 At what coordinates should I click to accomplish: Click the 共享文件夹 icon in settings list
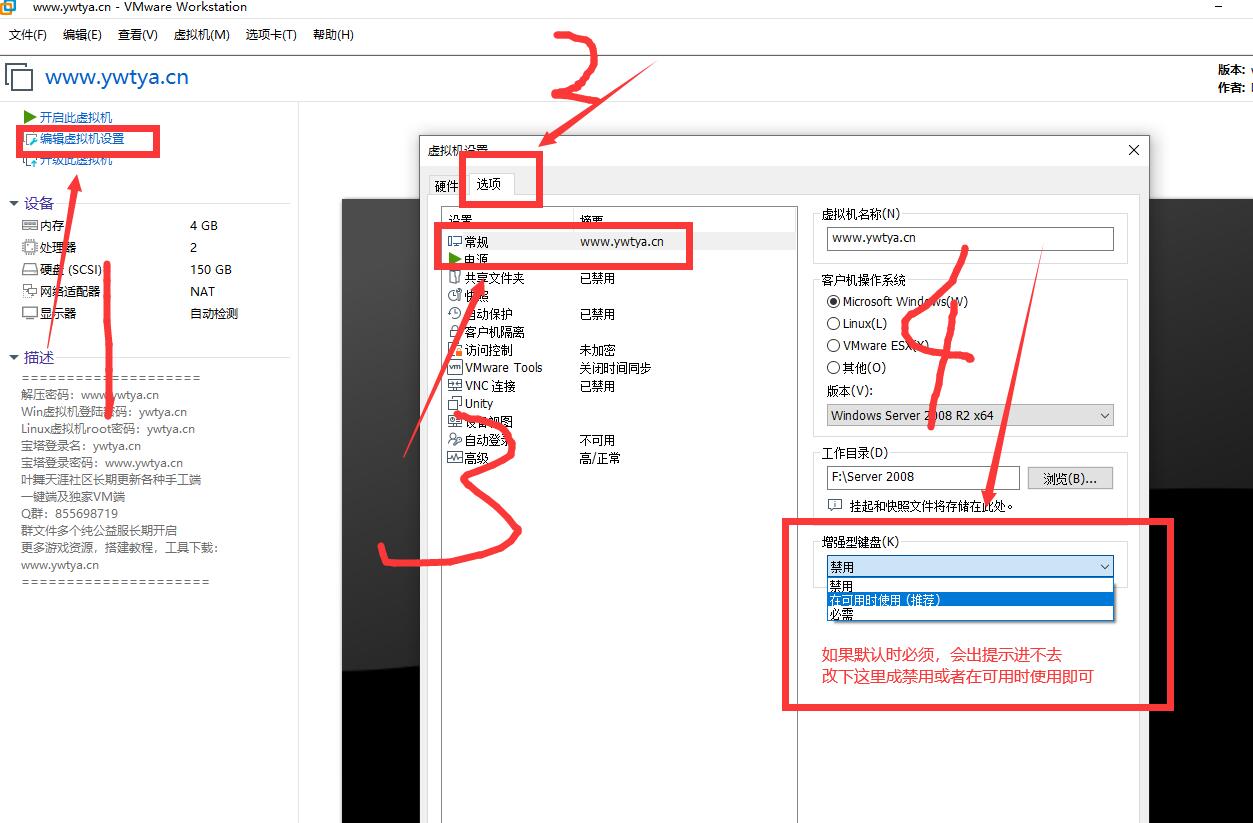(455, 278)
